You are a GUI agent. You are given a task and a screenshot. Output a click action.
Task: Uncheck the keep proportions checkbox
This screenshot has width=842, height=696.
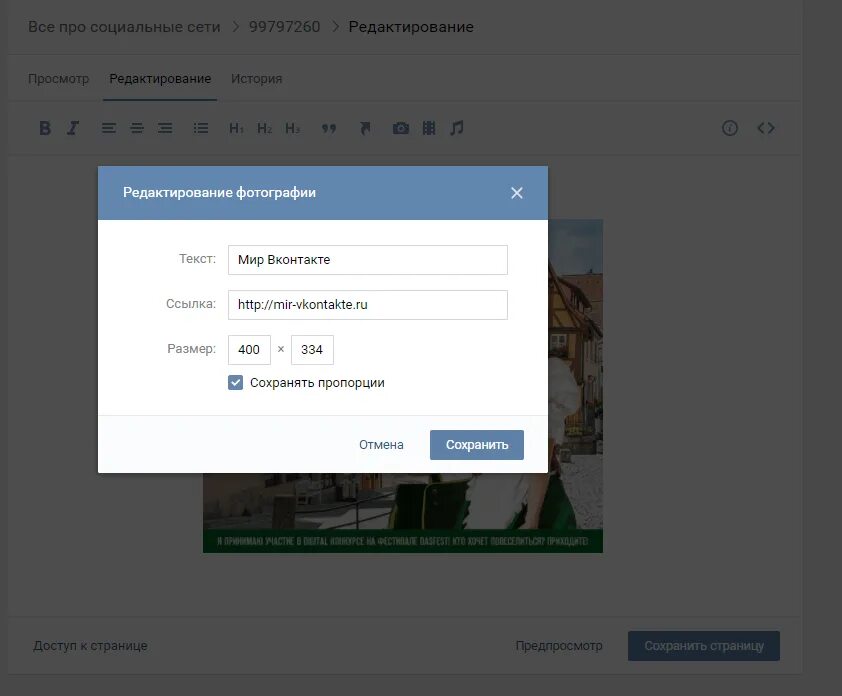tap(235, 382)
